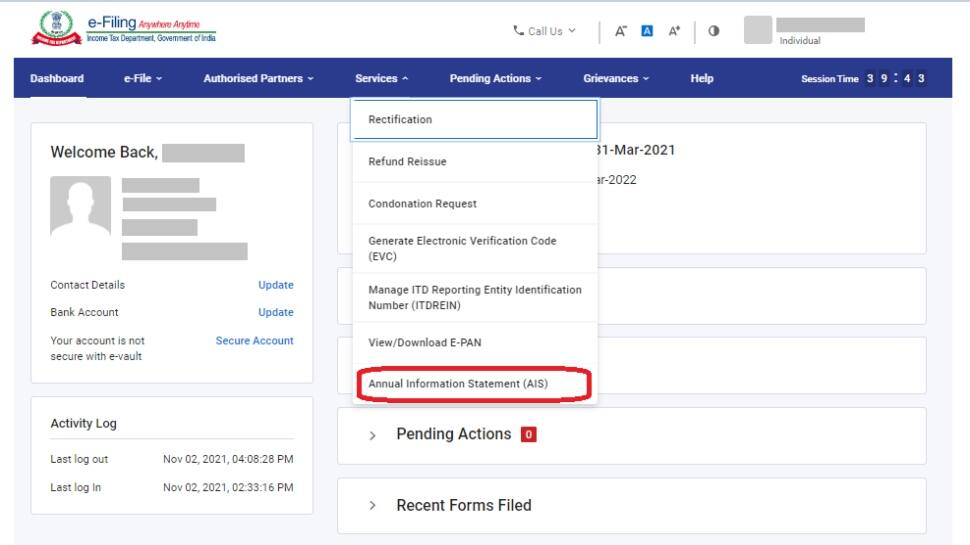This screenshot has height=545, width=970.
Task: Select Rectification from Services menu
Action: coord(474,119)
